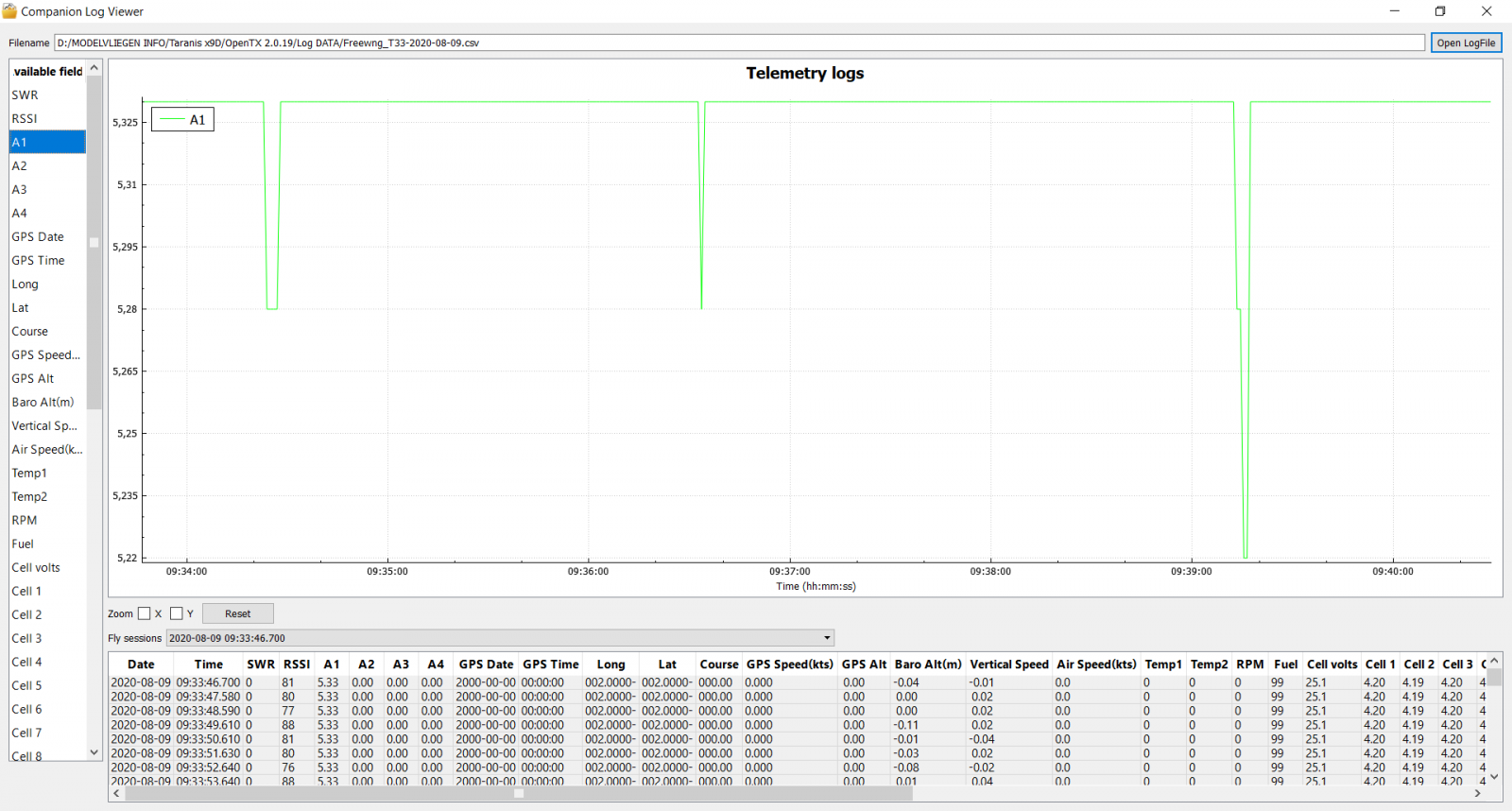Select the A1 field in the list
This screenshot has height=811, width=1512.
[x=47, y=142]
